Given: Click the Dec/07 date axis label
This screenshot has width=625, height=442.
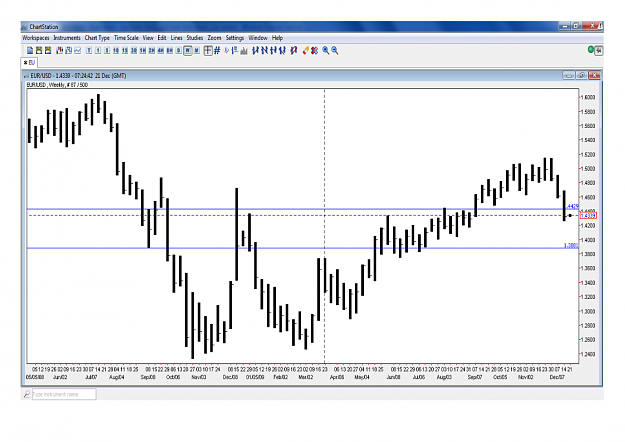Looking at the screenshot, I should pyautogui.click(x=557, y=377).
